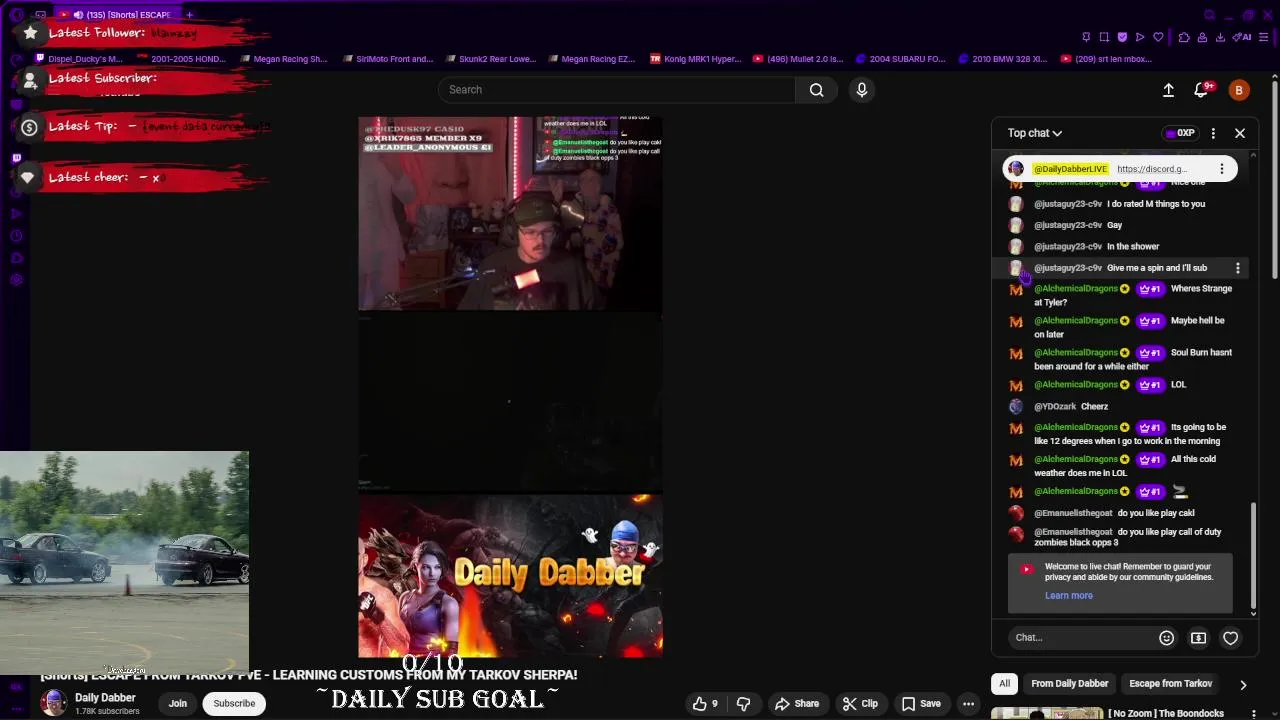Open 2004 SUBARU FO bookmark
The image size is (1280, 720).
tap(900, 59)
